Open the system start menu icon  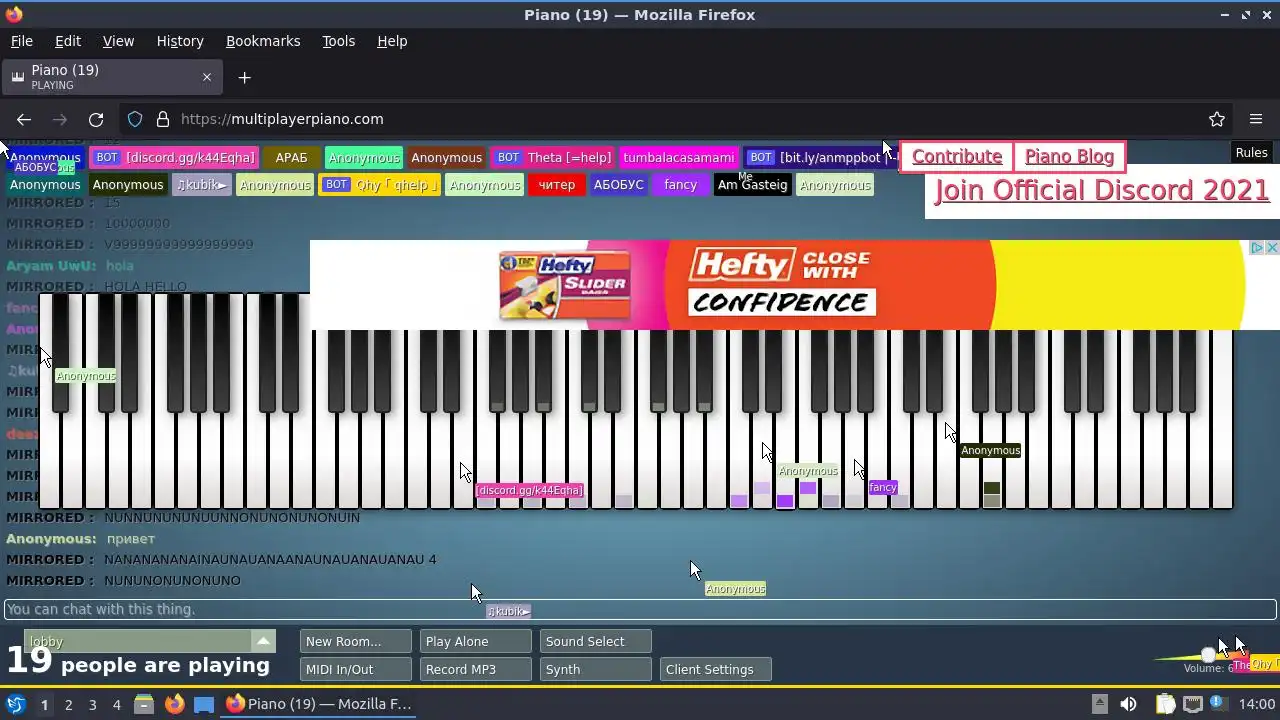15,704
